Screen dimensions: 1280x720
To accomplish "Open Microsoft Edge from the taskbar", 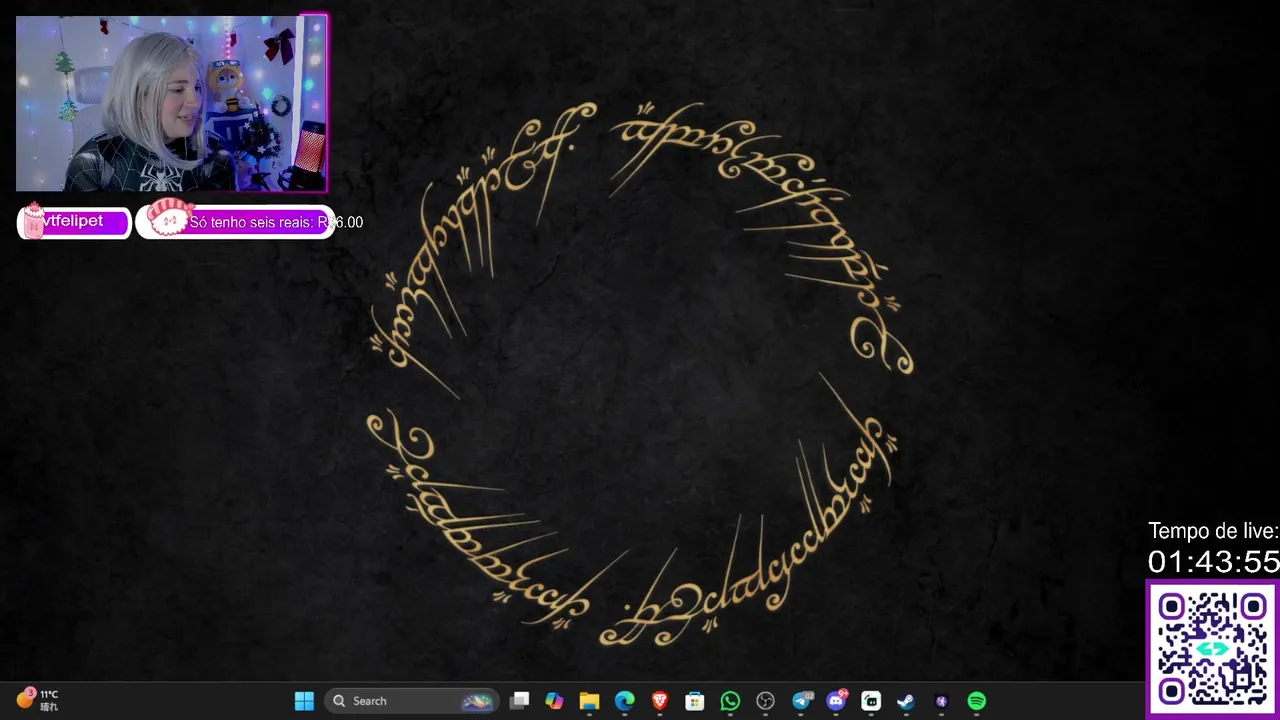I will coord(624,701).
